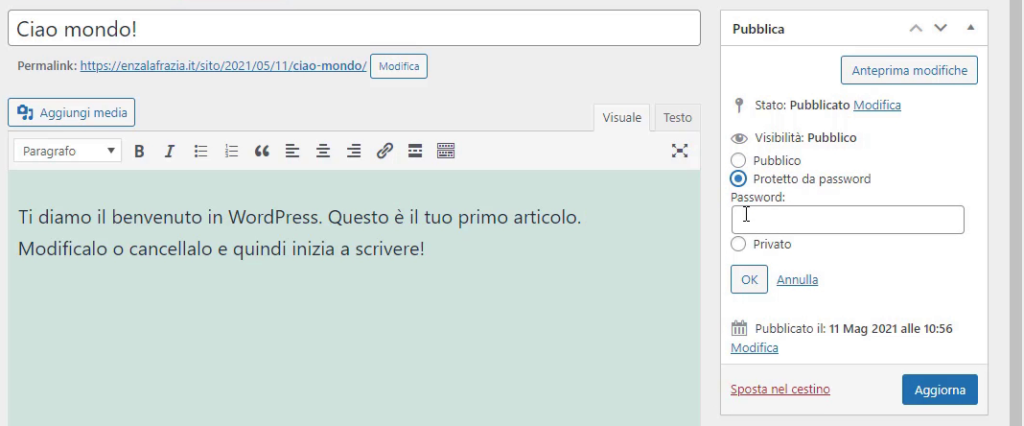Toggle bold formatting in editor toolbar
The height and width of the screenshot is (426, 1024).
click(140, 151)
